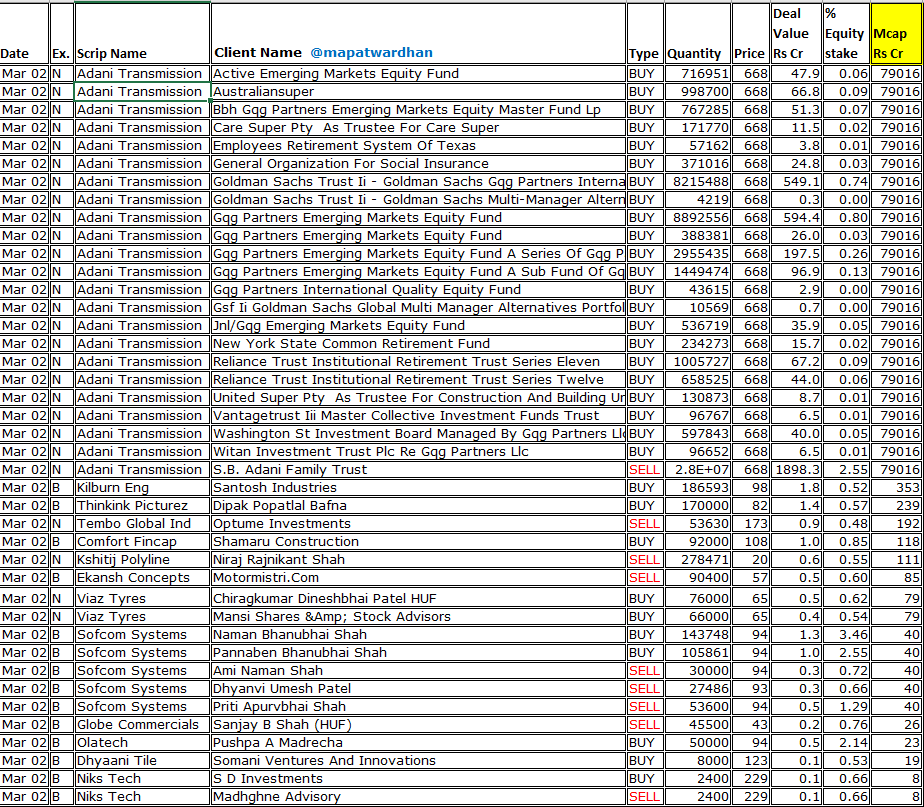Click Thinkink Picturez scrip cell
The height and width of the screenshot is (807, 924).
click(142, 506)
